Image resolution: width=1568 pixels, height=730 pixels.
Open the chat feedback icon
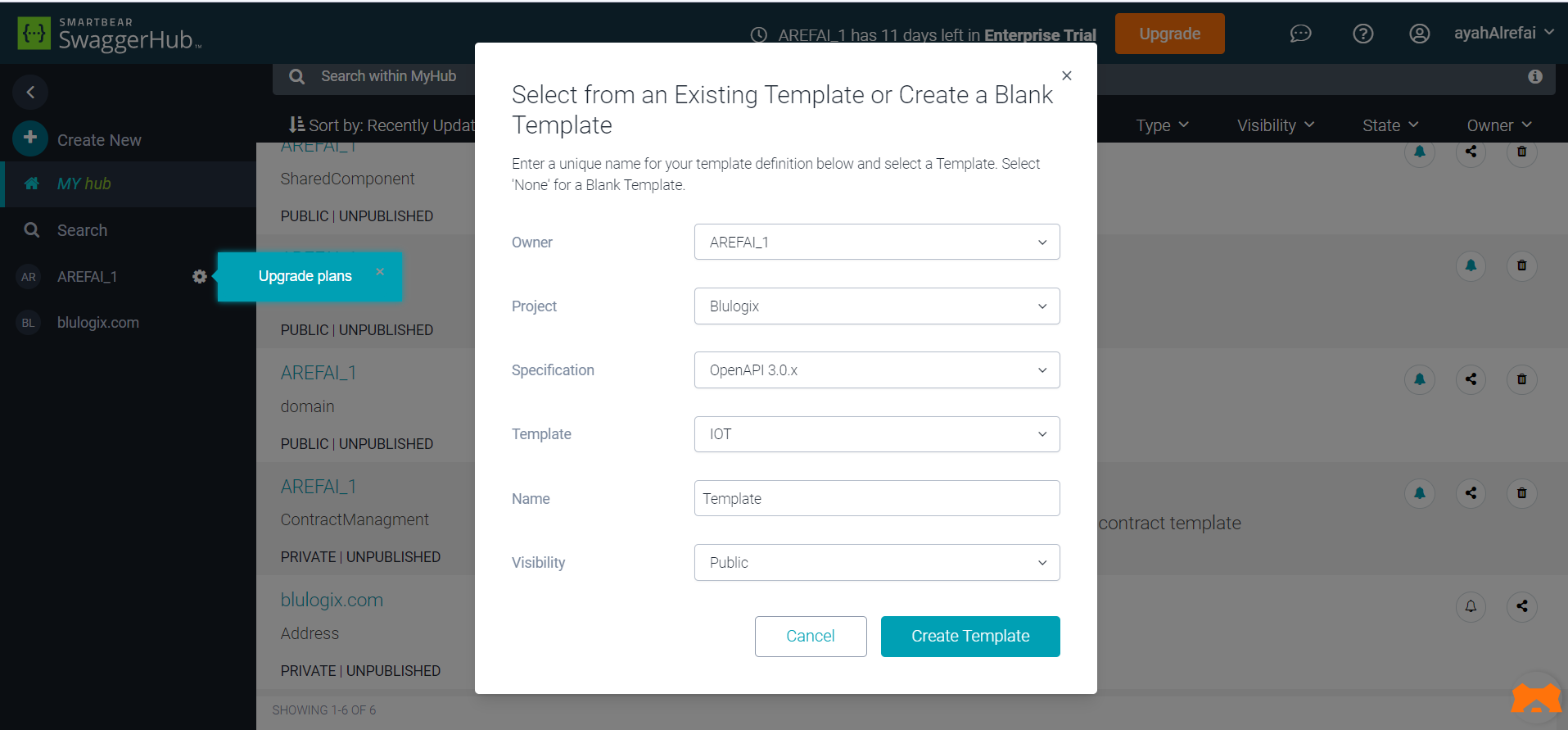pyautogui.click(x=1300, y=34)
